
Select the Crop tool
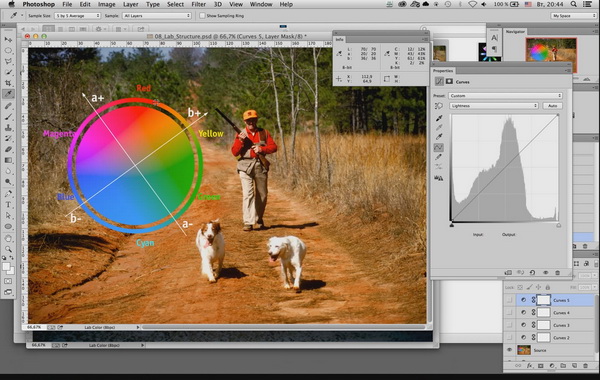[8, 83]
